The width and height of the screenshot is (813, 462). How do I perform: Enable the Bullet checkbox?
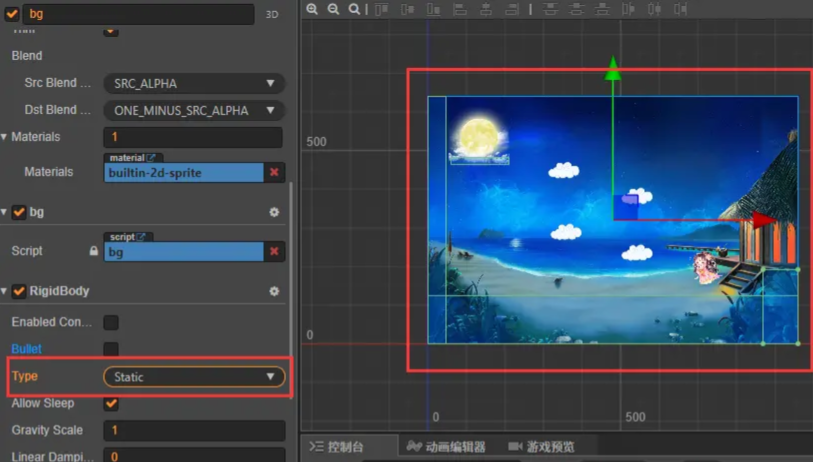point(111,349)
